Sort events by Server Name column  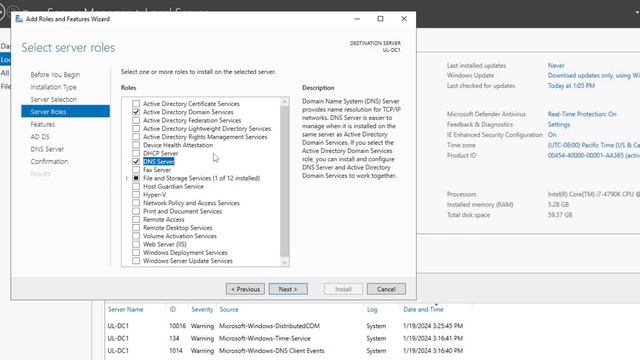[126, 309]
